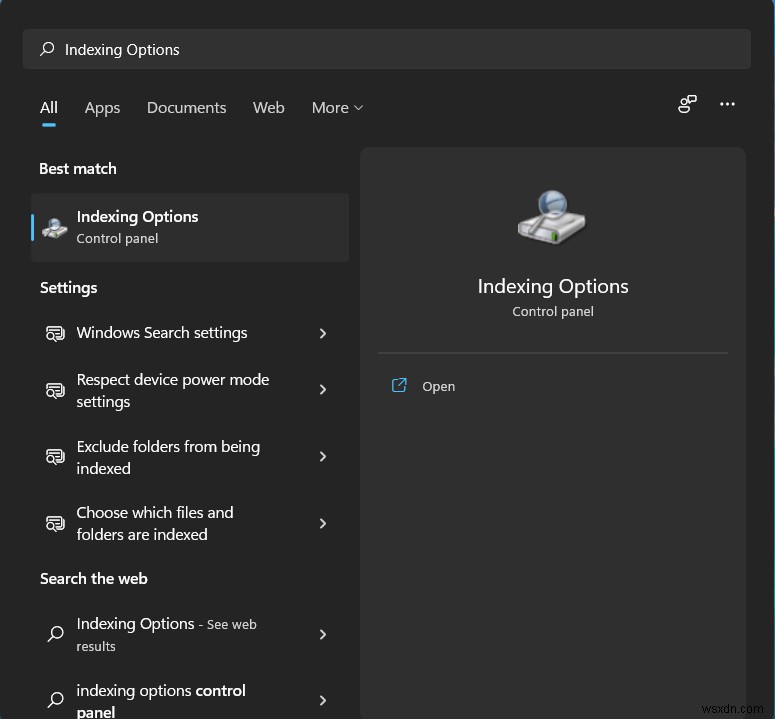This screenshot has height=719, width=775.
Task: Open the three-dots options menu
Action: [x=727, y=104]
